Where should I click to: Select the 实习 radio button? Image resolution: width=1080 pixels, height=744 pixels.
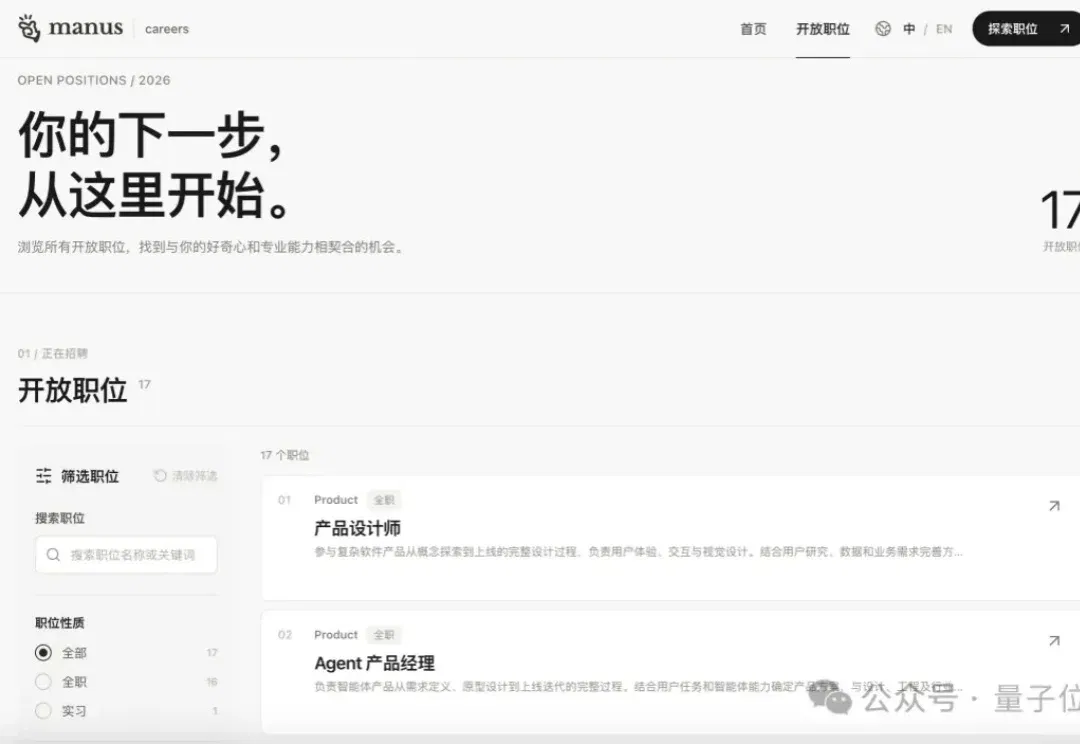(x=43, y=711)
